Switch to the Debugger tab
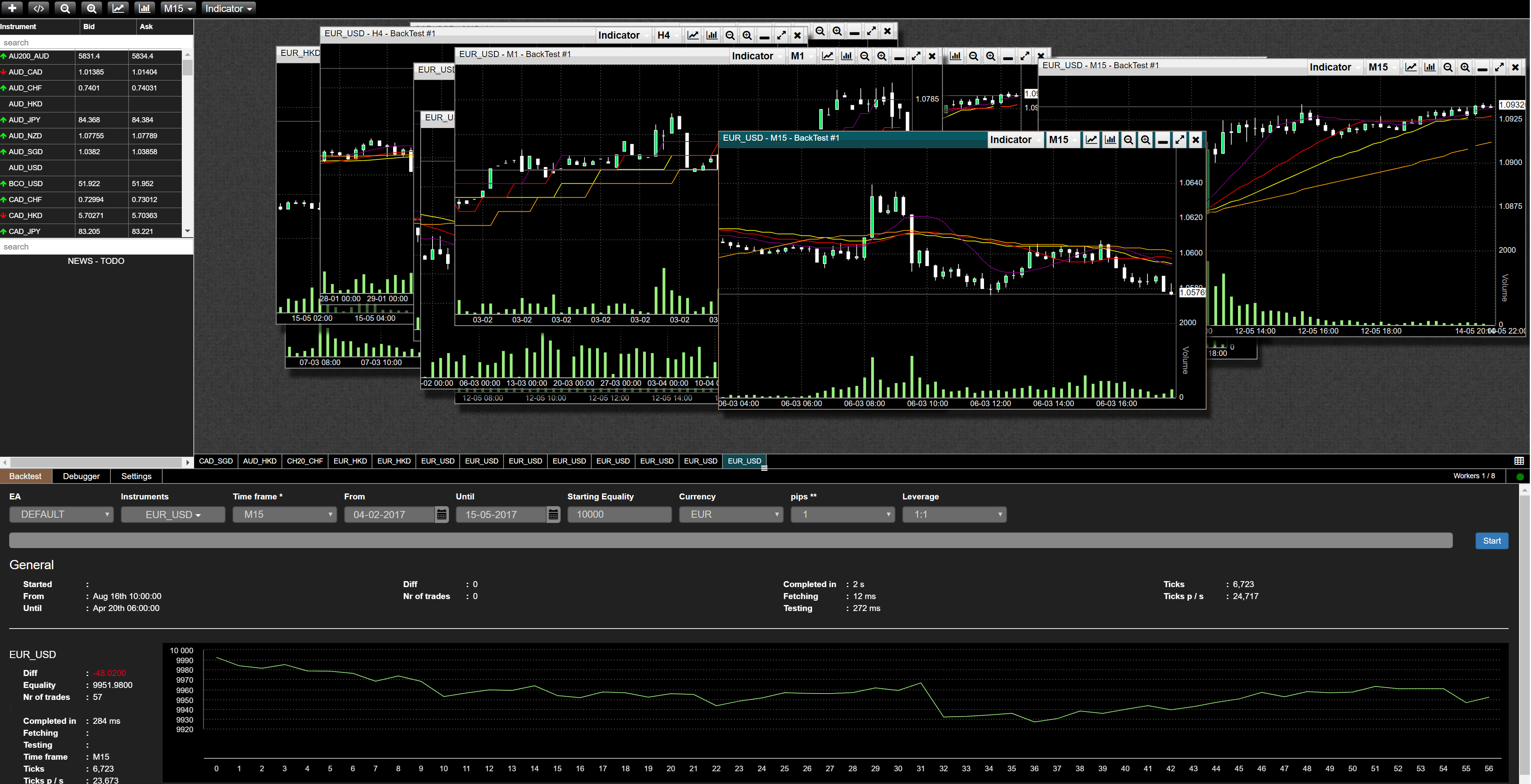This screenshot has width=1531, height=784. [81, 476]
